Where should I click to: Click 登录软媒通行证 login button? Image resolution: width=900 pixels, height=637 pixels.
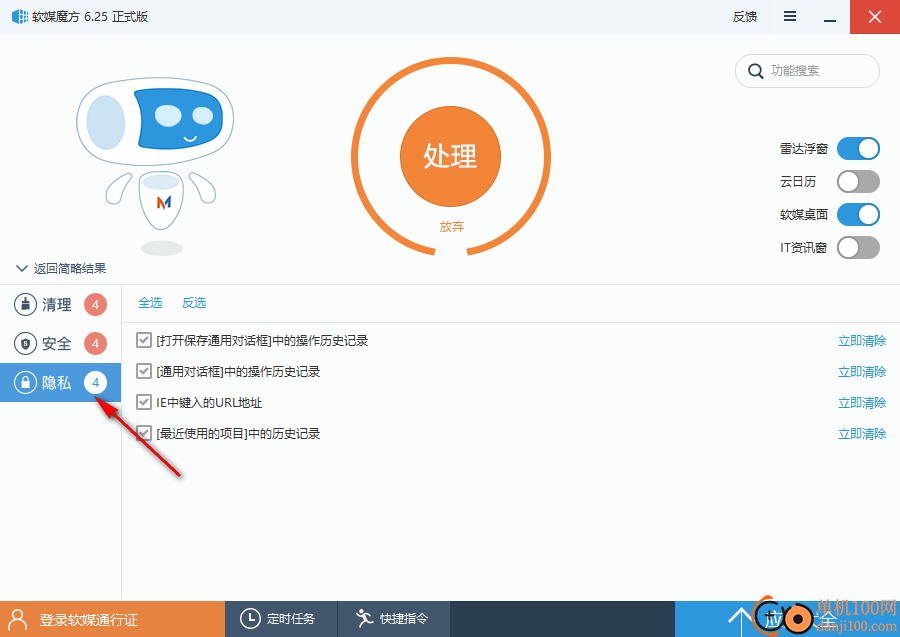tap(112, 619)
